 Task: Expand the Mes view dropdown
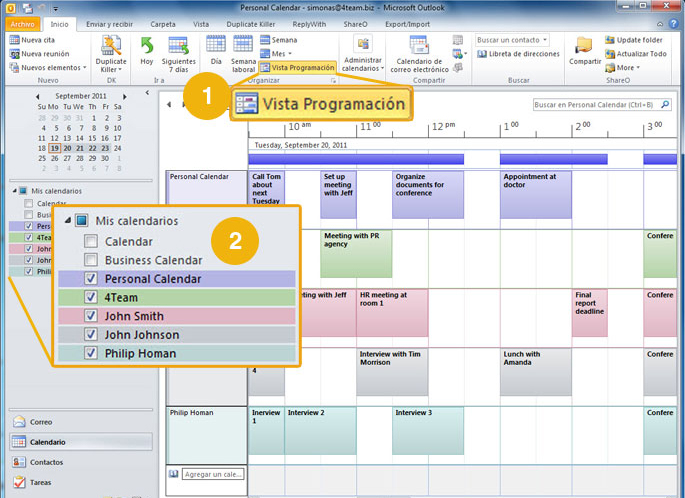coord(290,54)
